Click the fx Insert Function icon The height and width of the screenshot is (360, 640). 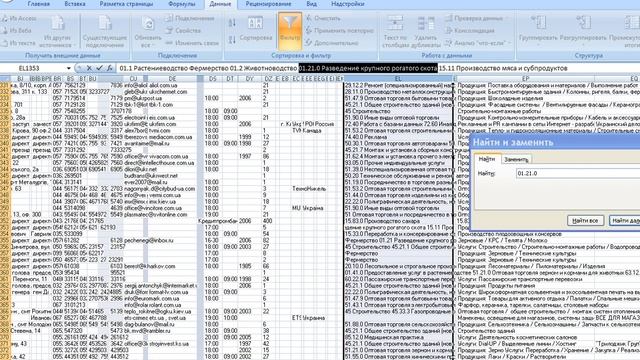coord(109,68)
